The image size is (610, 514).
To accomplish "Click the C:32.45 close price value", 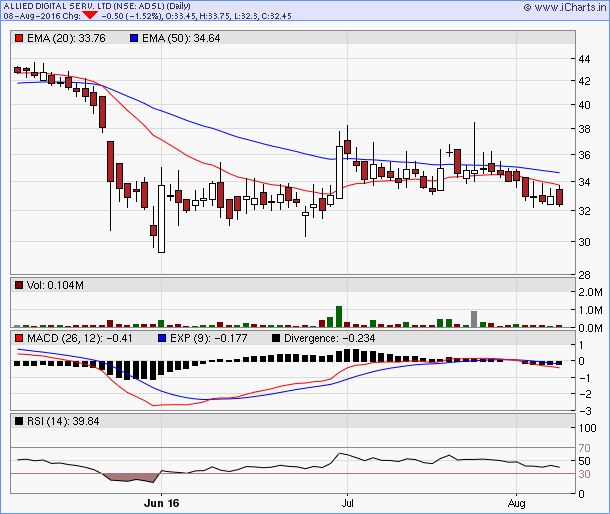I will click(276, 16).
